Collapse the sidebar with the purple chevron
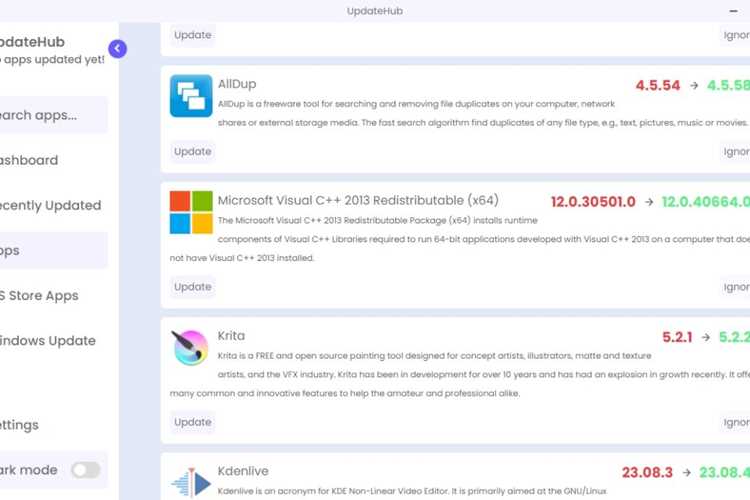 point(117,48)
